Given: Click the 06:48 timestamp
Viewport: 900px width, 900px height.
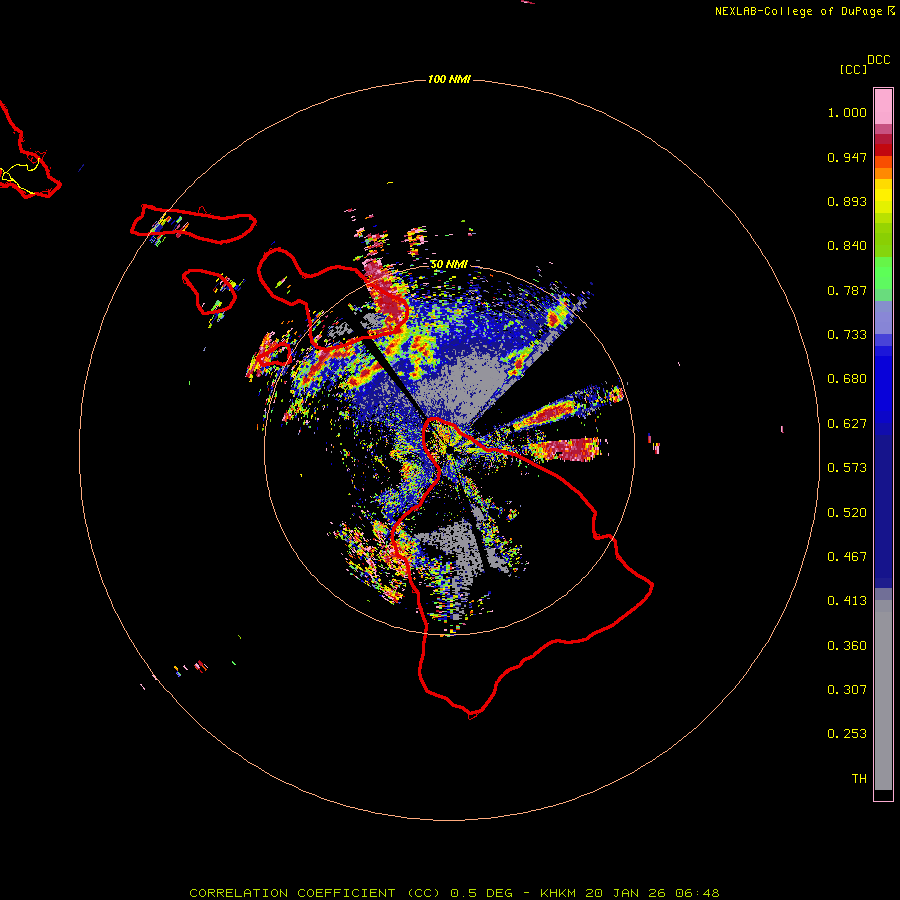Looking at the screenshot, I should pyautogui.click(x=697, y=893).
